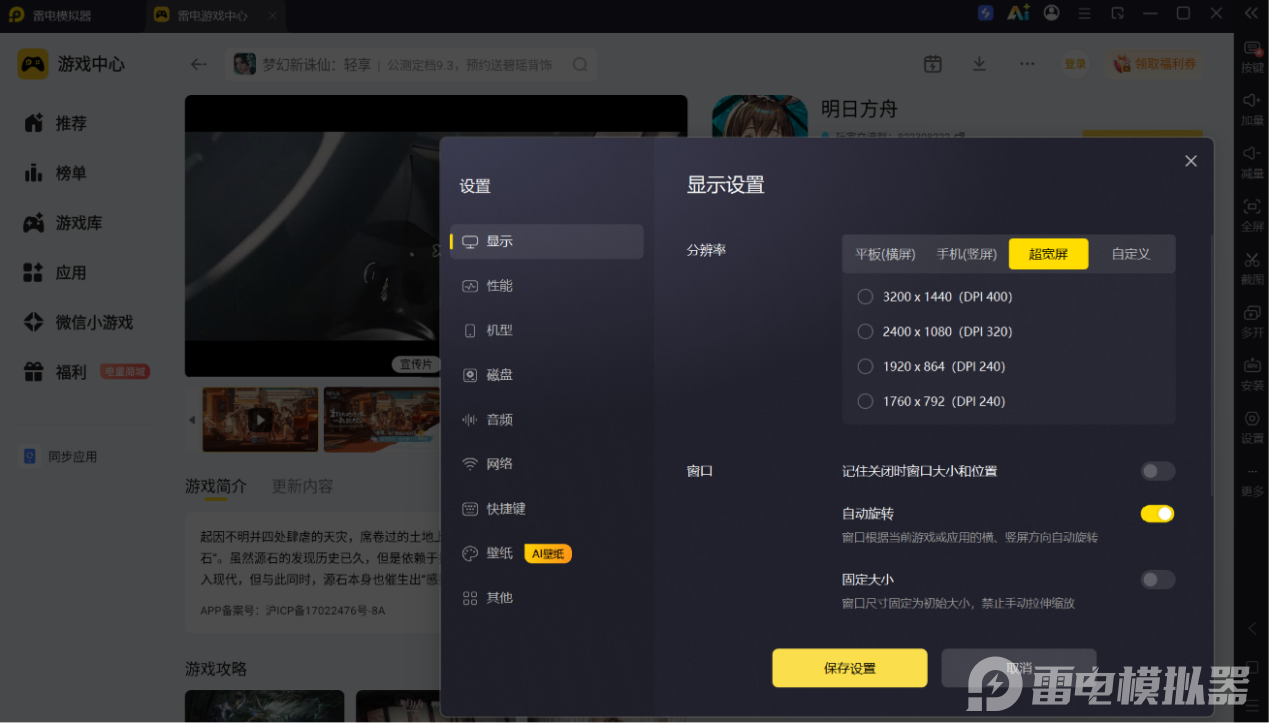Open 微信小游戏 in the sidebar
This screenshot has height=723, width=1269.
79,323
